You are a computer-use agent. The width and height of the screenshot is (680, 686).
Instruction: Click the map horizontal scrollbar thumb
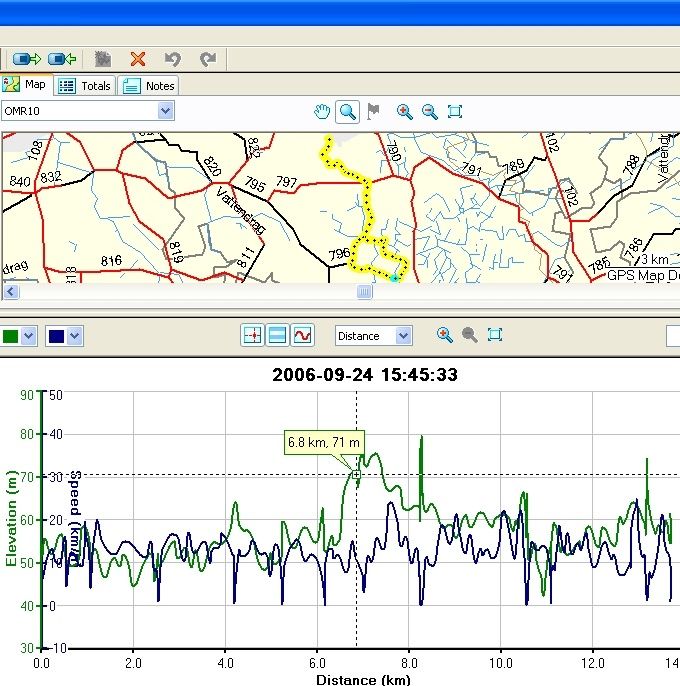(365, 292)
